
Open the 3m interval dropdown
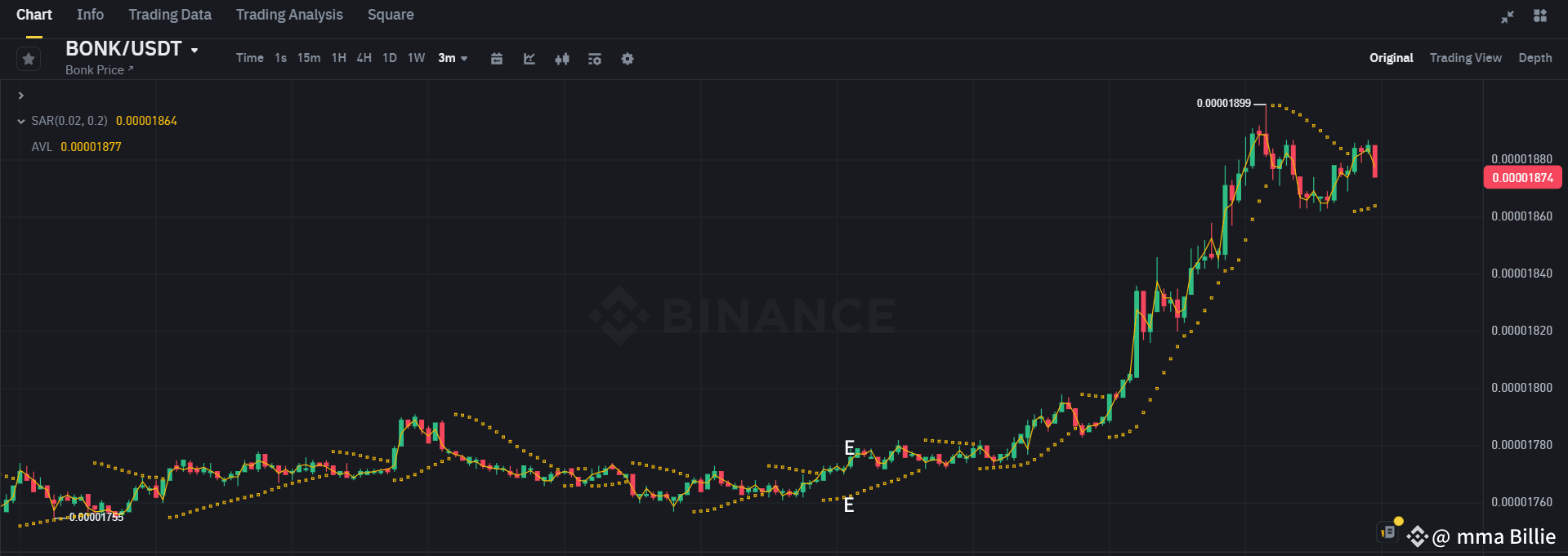(453, 58)
